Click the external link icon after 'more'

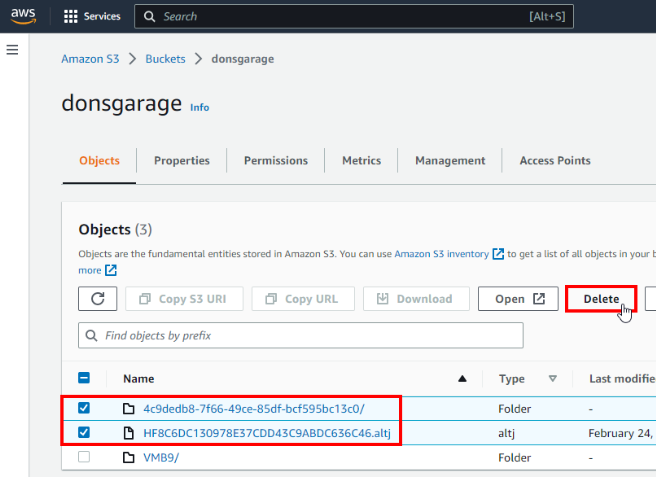111,270
